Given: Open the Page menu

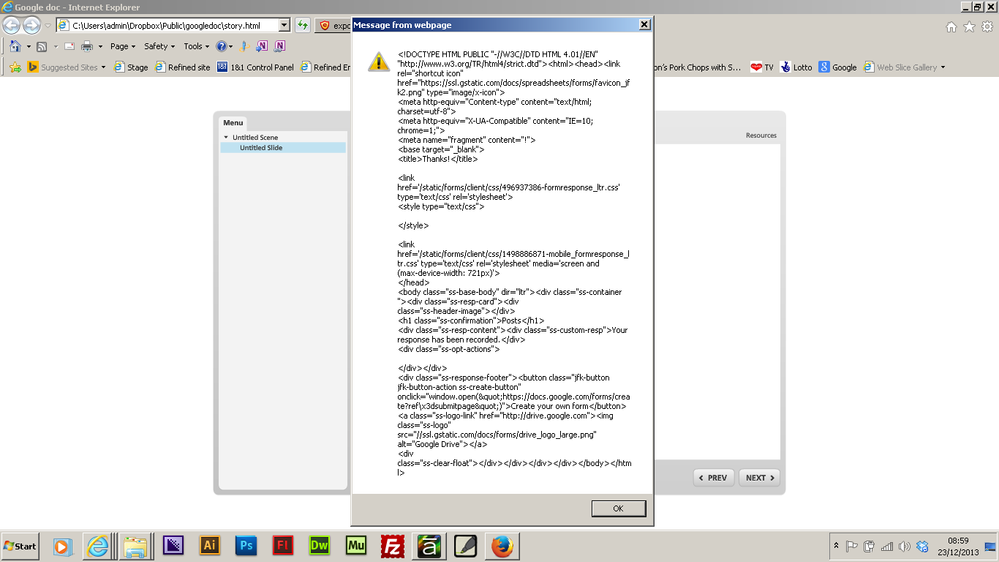Looking at the screenshot, I should 122,47.
